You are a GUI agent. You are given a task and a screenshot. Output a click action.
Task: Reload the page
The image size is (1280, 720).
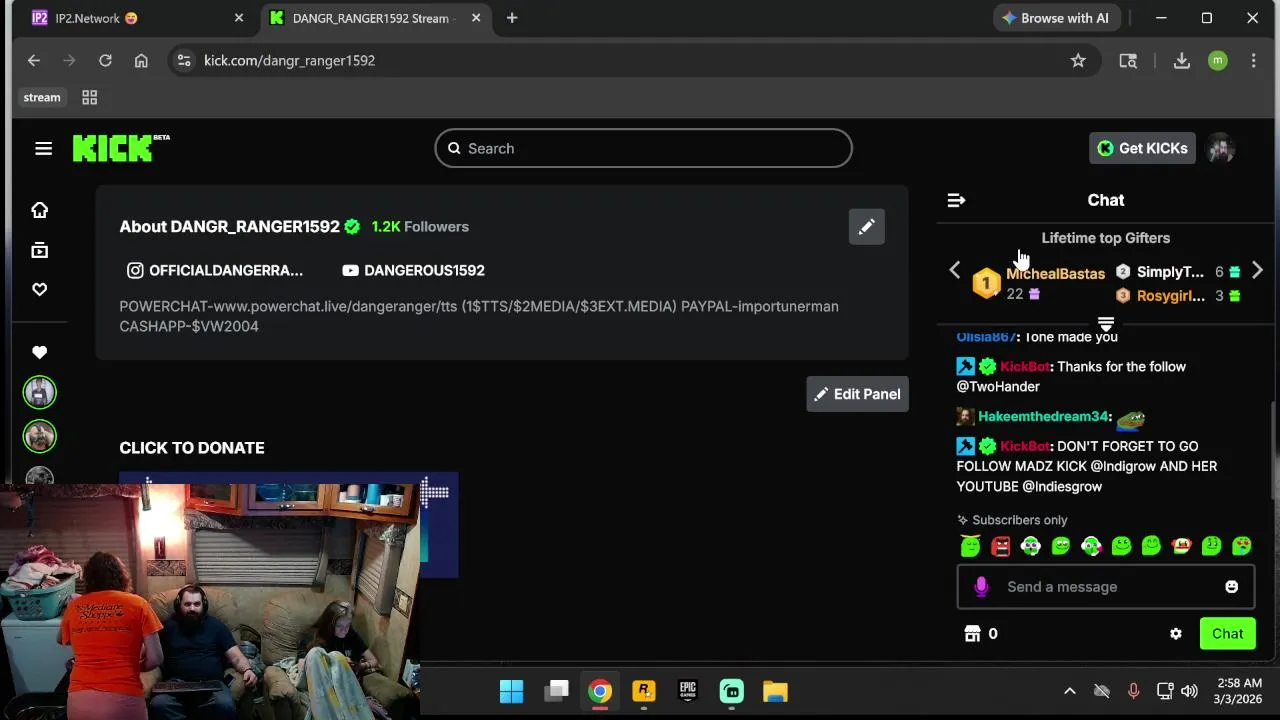(105, 61)
